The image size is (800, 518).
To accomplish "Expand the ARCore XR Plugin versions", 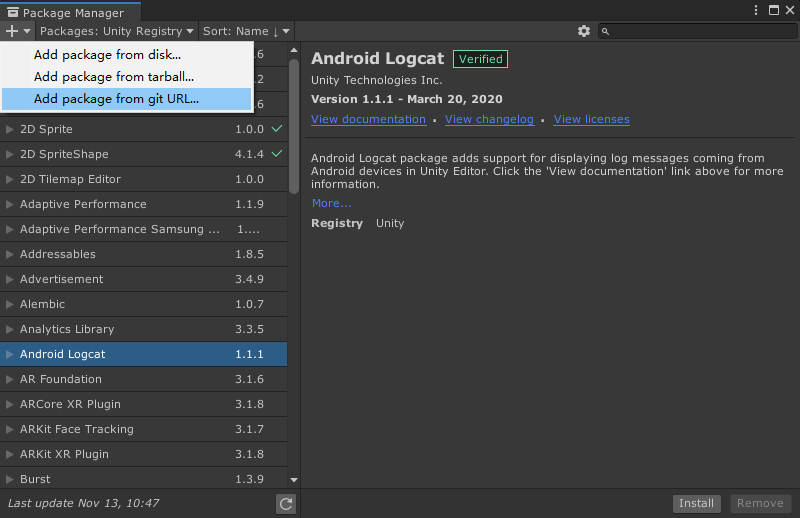I will tap(9, 404).
